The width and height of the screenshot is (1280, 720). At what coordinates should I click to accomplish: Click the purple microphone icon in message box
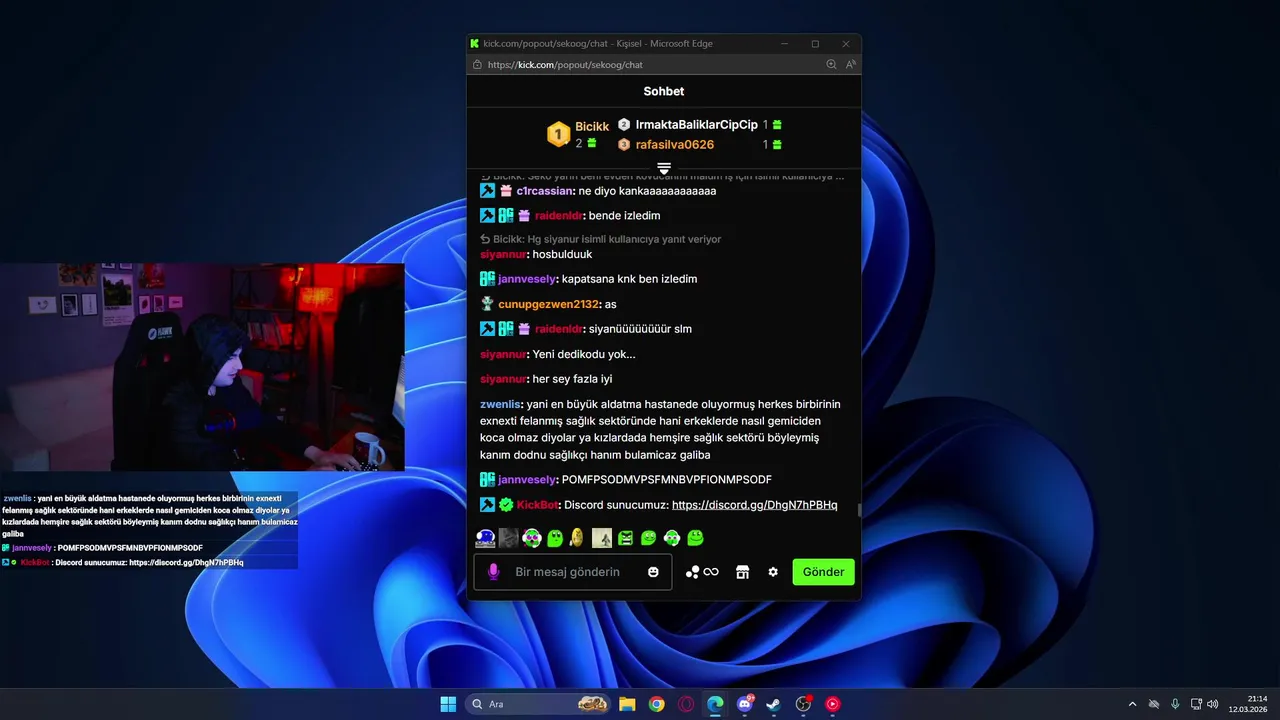coord(493,572)
